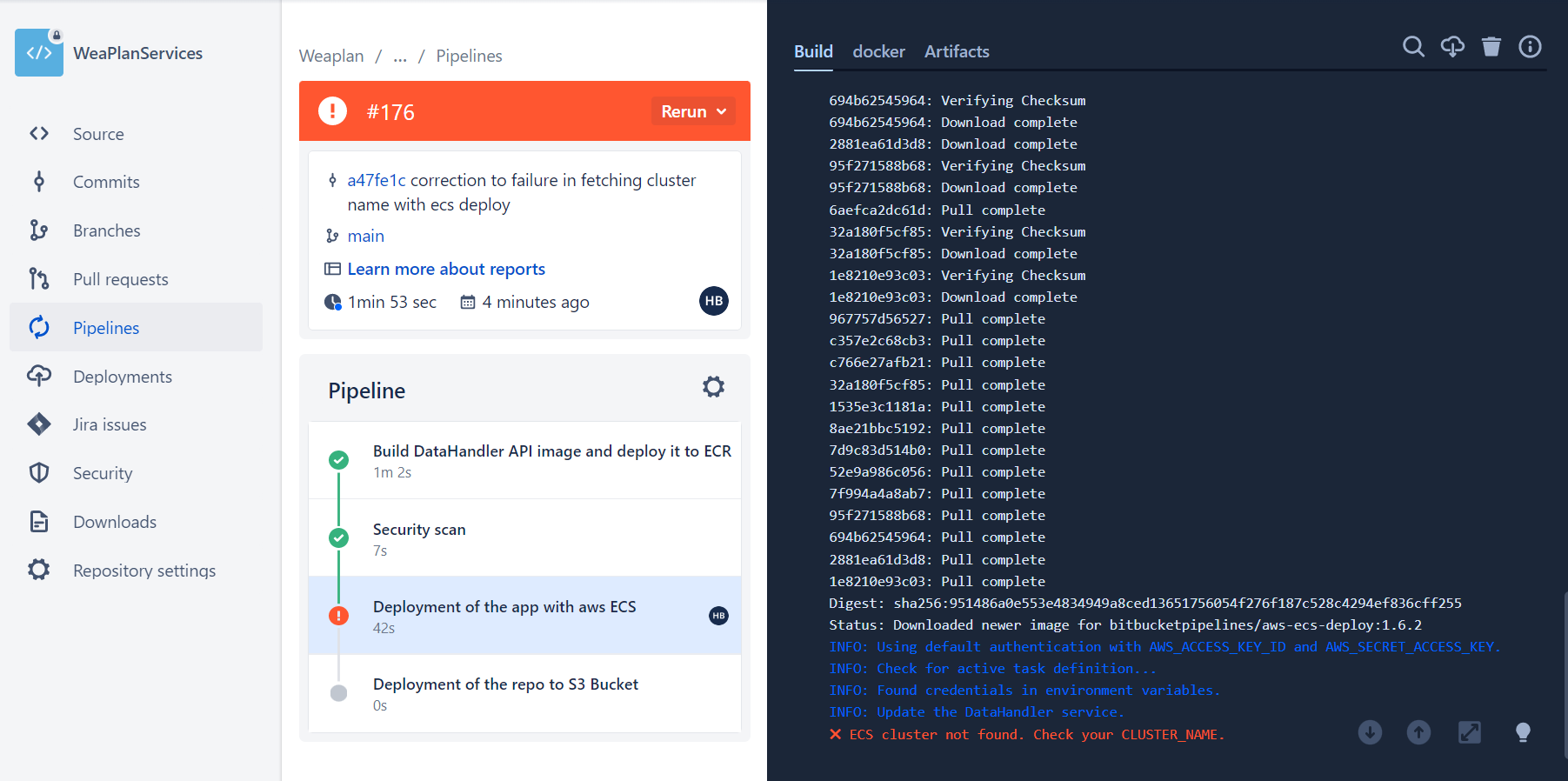
Task: Select the Security scan pipeline step
Action: click(x=524, y=538)
